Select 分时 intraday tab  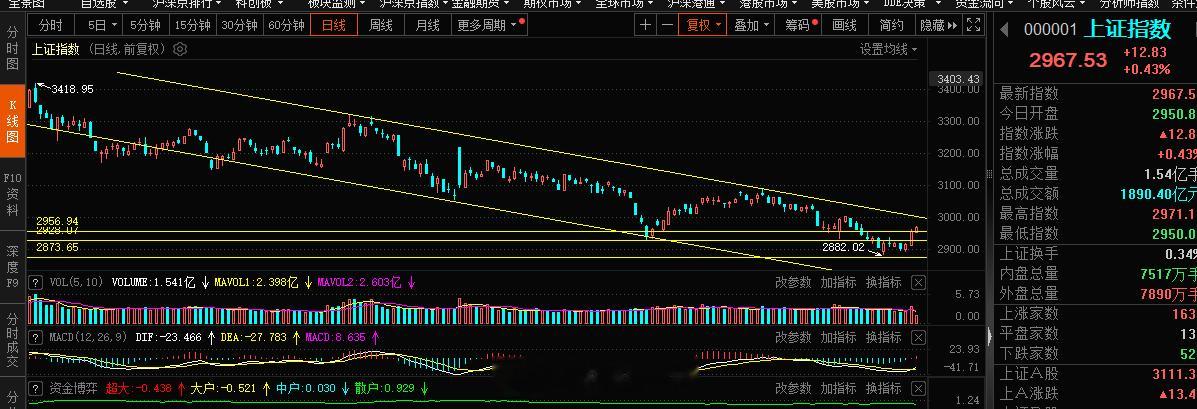tap(50, 25)
